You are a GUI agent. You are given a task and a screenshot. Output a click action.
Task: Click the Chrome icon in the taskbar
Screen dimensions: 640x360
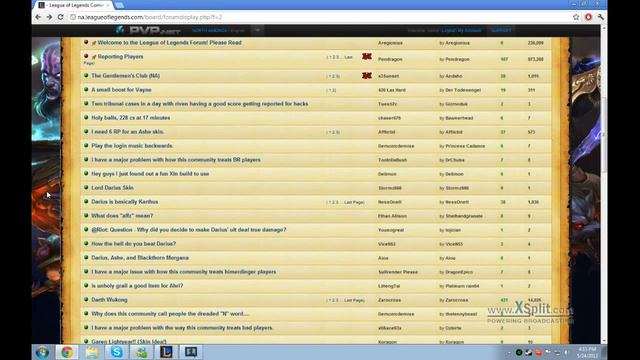(x=67, y=352)
